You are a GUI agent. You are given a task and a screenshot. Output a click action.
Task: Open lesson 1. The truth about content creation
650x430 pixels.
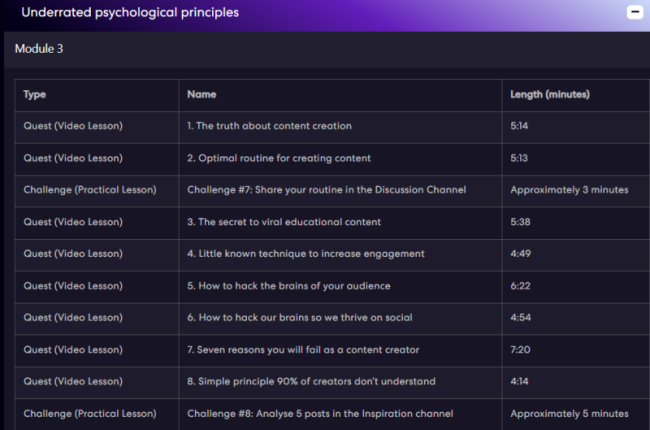[269, 126]
